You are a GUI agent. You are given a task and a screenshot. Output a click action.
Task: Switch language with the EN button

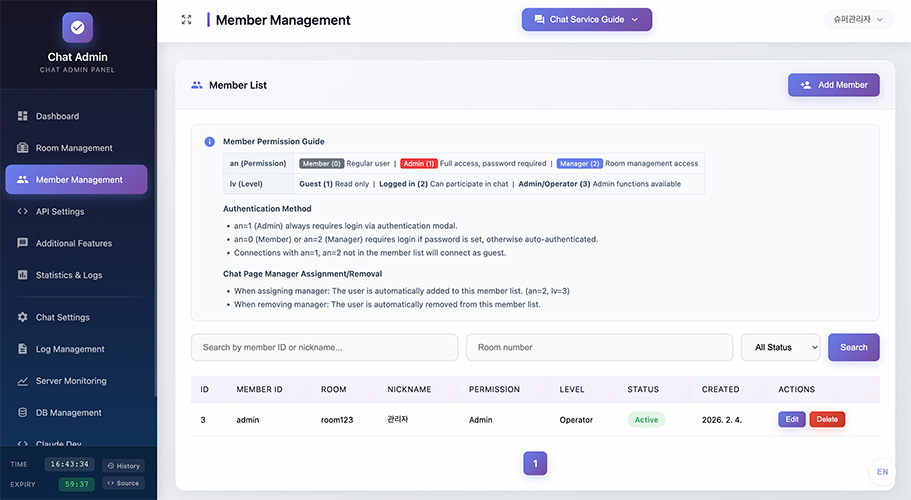pos(883,472)
